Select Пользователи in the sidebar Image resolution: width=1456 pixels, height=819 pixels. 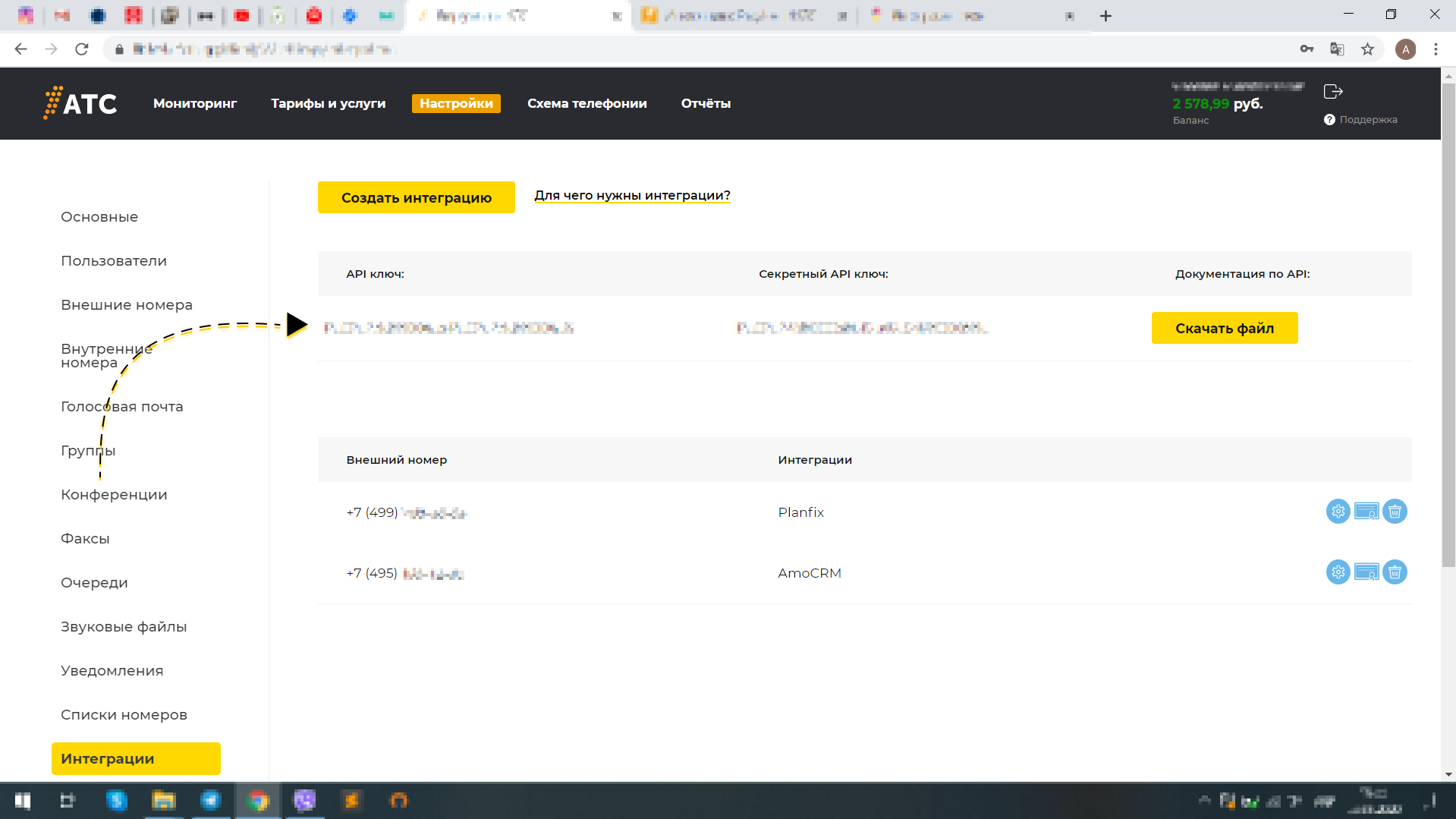114,261
